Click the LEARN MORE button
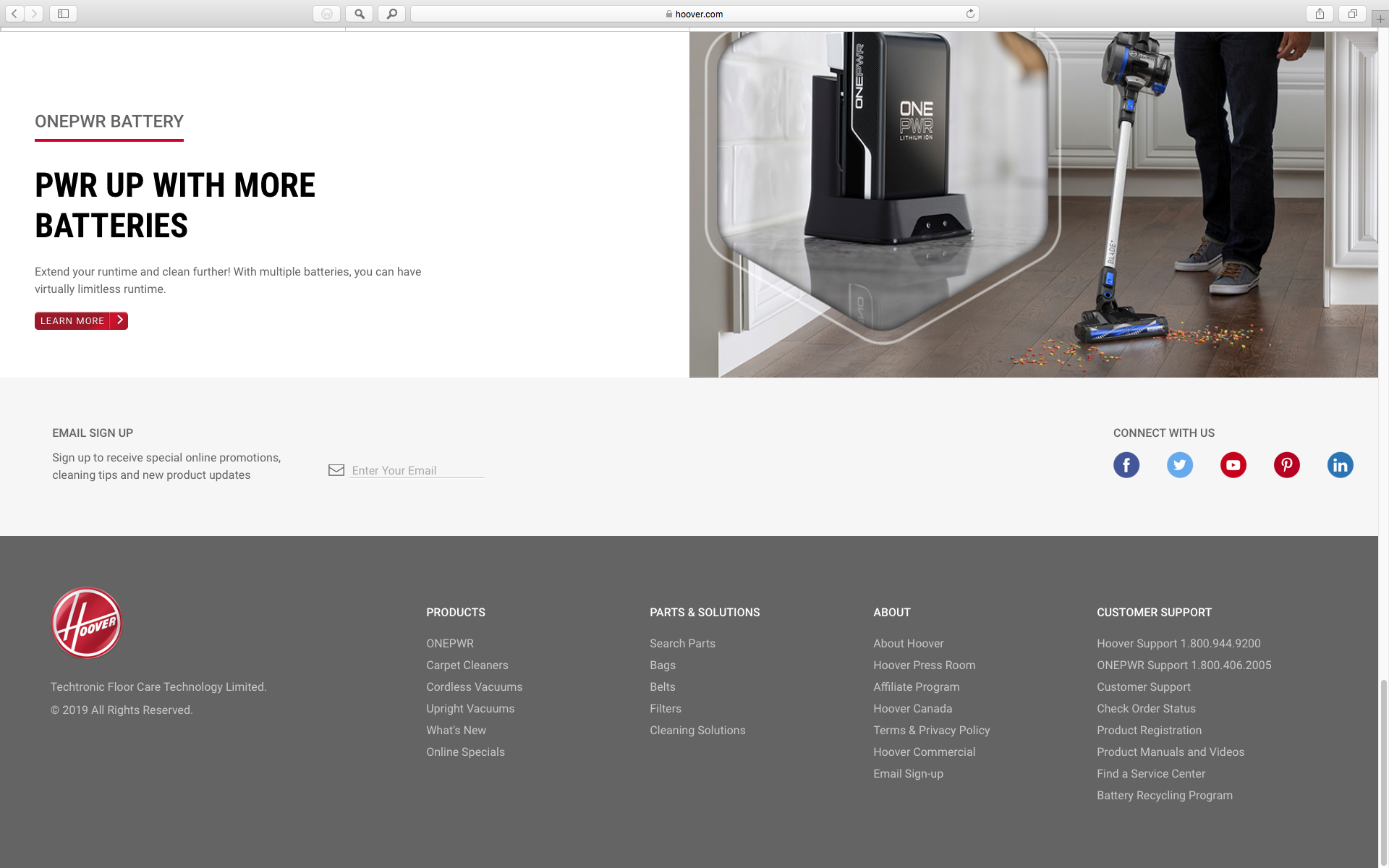Image resolution: width=1389 pixels, height=868 pixels. coord(80,320)
